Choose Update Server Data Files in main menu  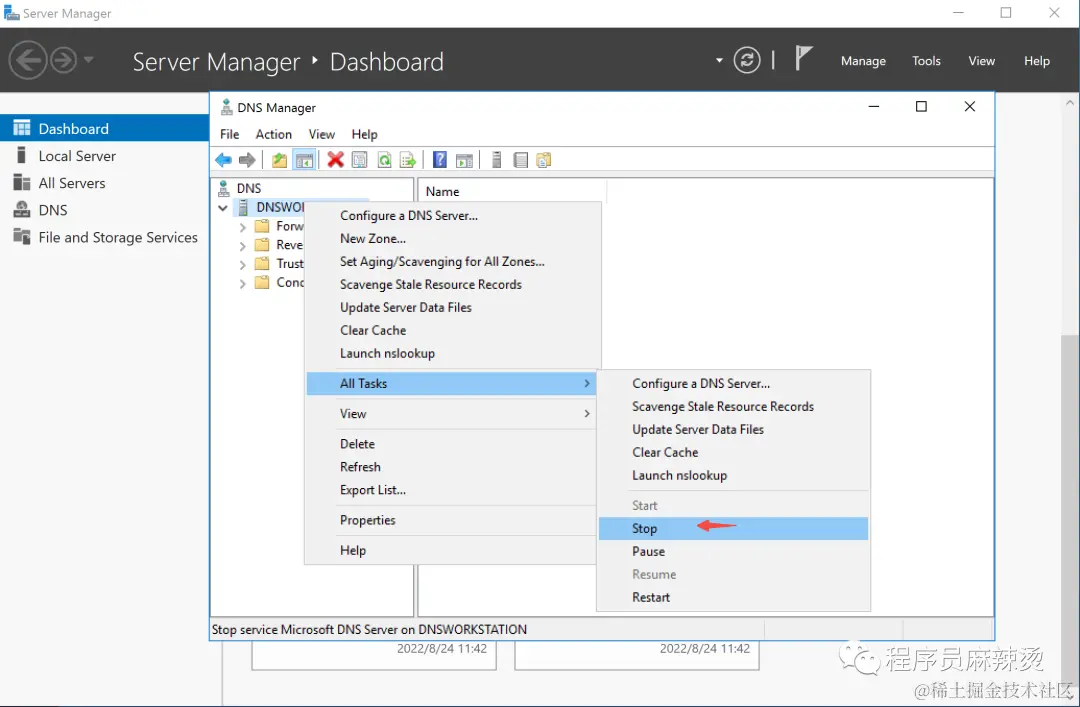pyautogui.click(x=453, y=307)
